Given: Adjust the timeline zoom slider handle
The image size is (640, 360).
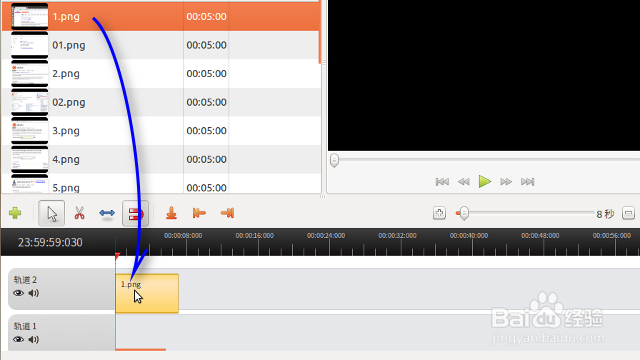Looking at the screenshot, I should [x=464, y=213].
